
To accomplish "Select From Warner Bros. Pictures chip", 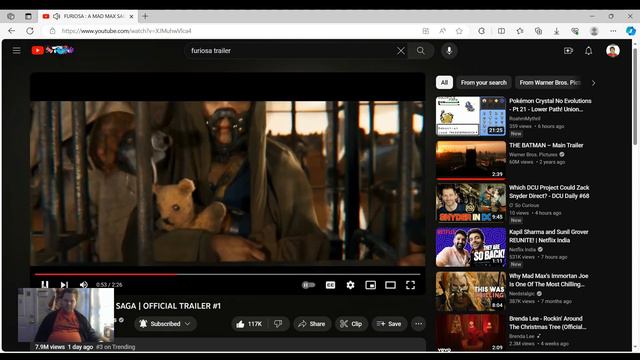I will click(x=549, y=82).
